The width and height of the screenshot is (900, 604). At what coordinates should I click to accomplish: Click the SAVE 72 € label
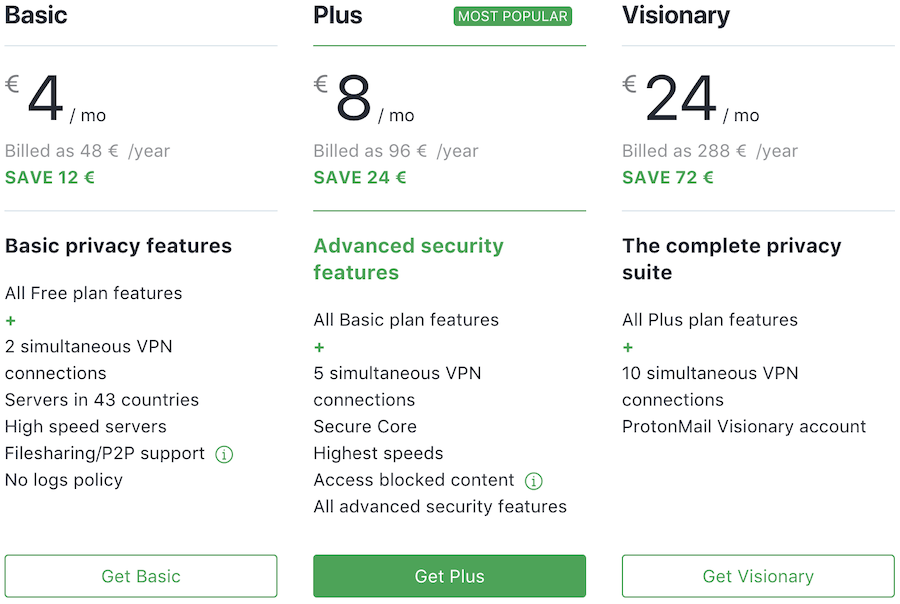coord(668,177)
